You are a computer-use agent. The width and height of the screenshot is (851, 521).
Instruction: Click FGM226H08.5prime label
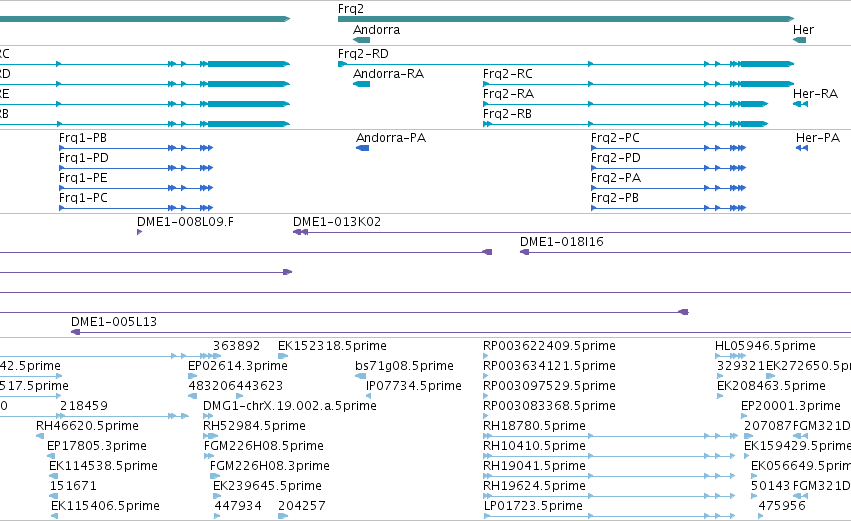tap(263, 446)
